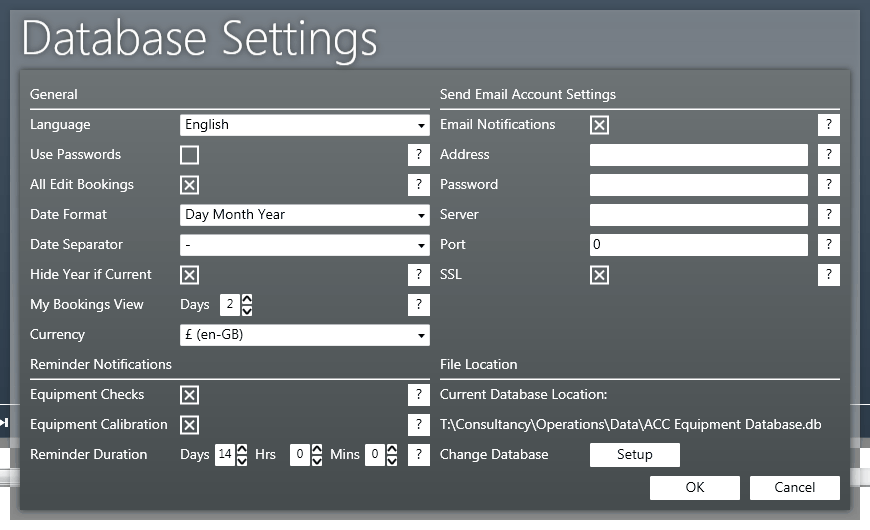The width and height of the screenshot is (870, 530).
Task: Click the help icon next to SSL
Action: point(829,275)
